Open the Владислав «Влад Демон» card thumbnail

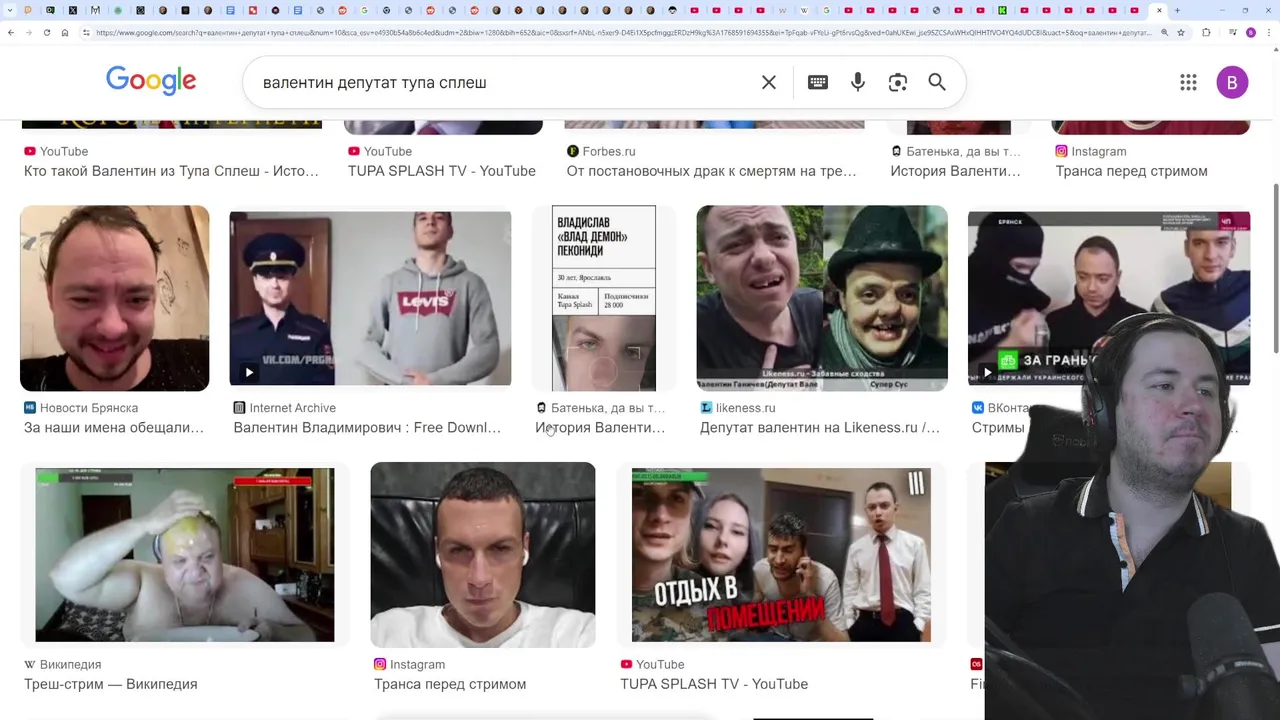coord(604,298)
